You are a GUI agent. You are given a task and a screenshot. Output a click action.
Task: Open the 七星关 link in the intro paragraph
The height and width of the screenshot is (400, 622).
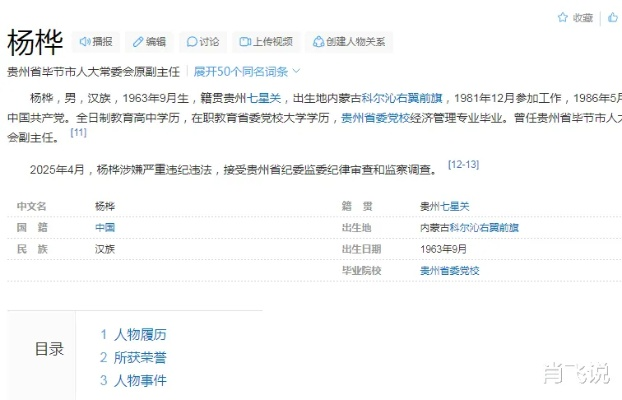264,98
